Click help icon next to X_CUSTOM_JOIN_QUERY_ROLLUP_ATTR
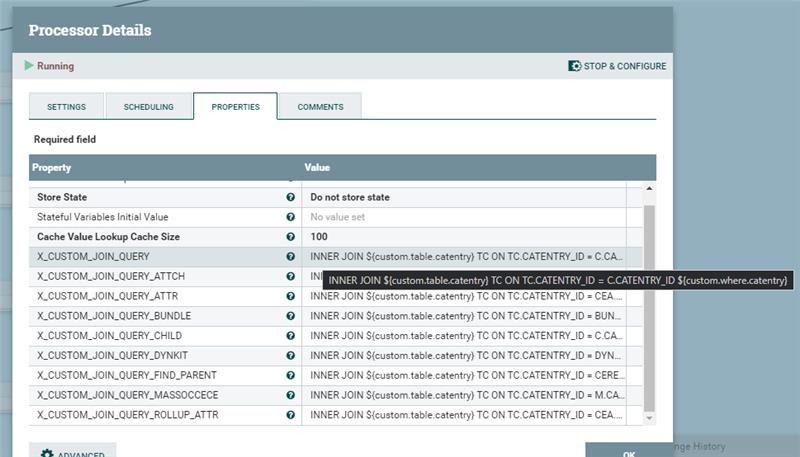 point(290,414)
